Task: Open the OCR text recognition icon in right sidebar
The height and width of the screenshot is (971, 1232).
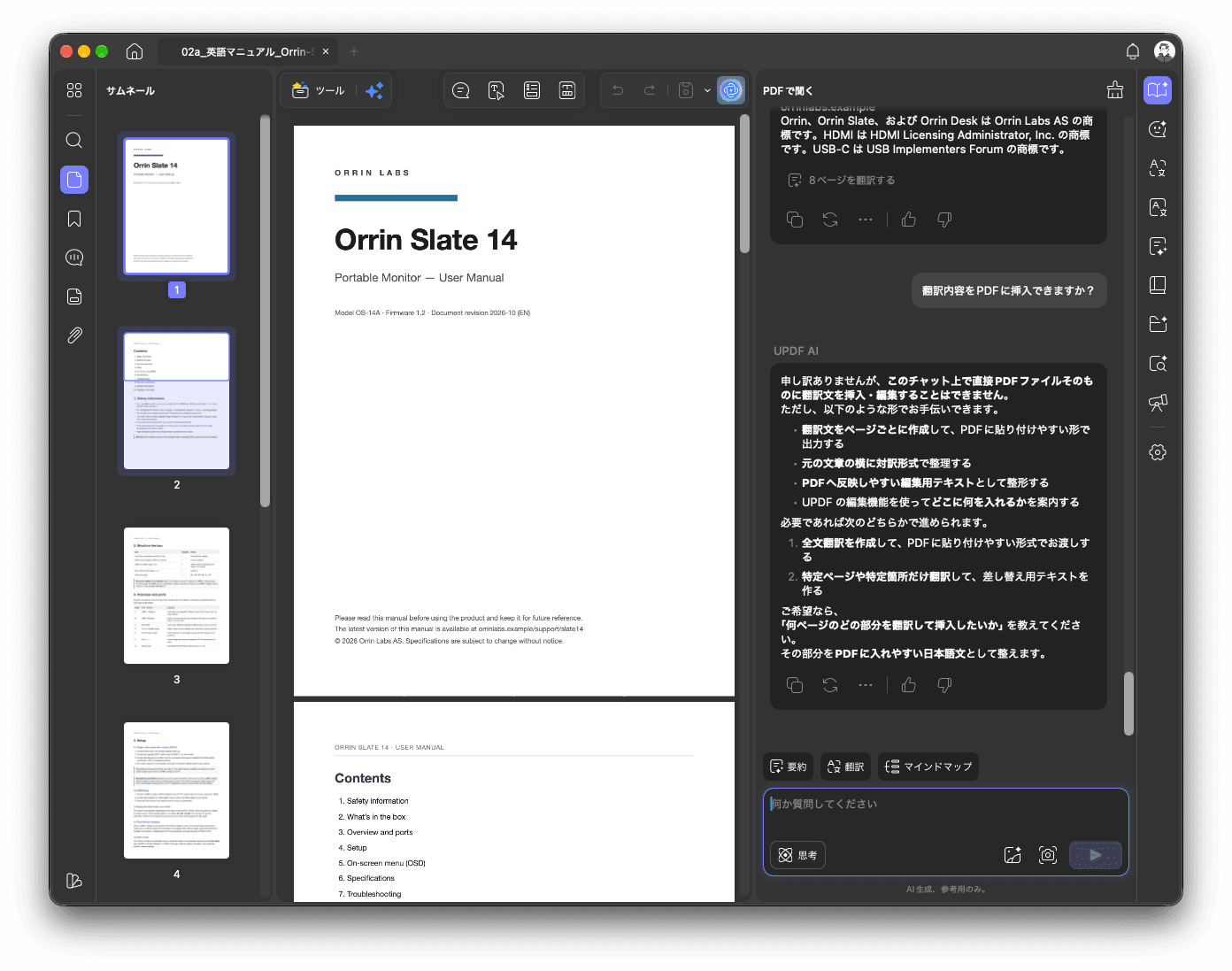Action: click(x=1158, y=207)
